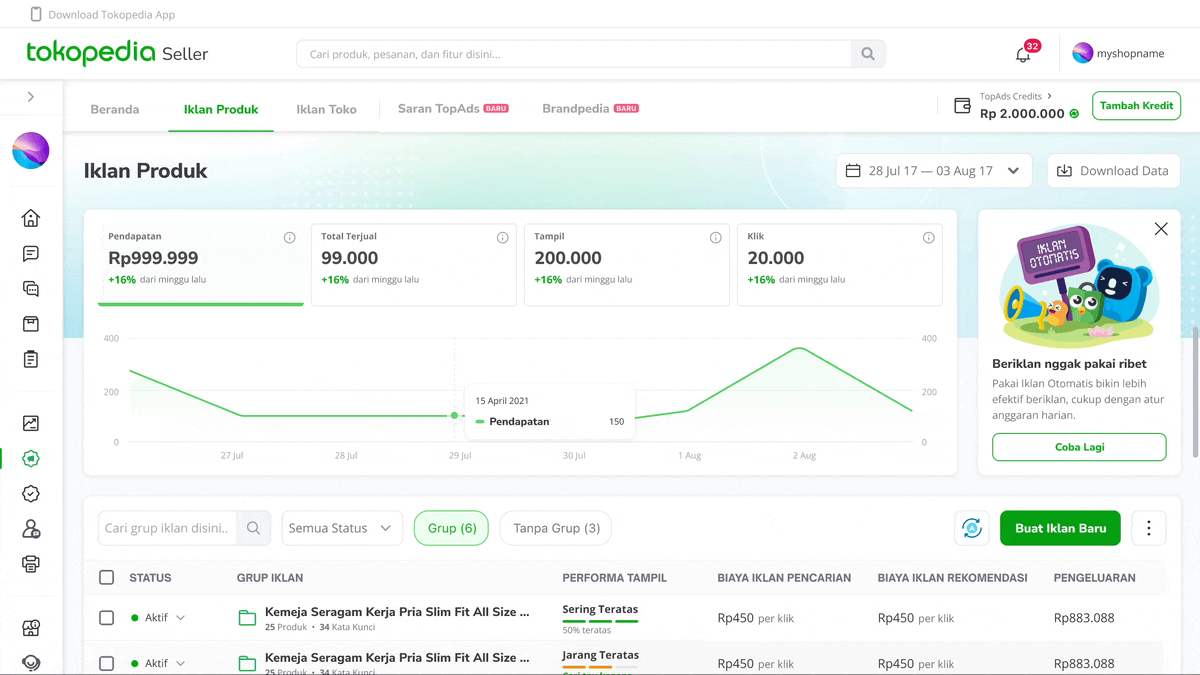
Task: Click the search icon in group search
Action: 253,528
